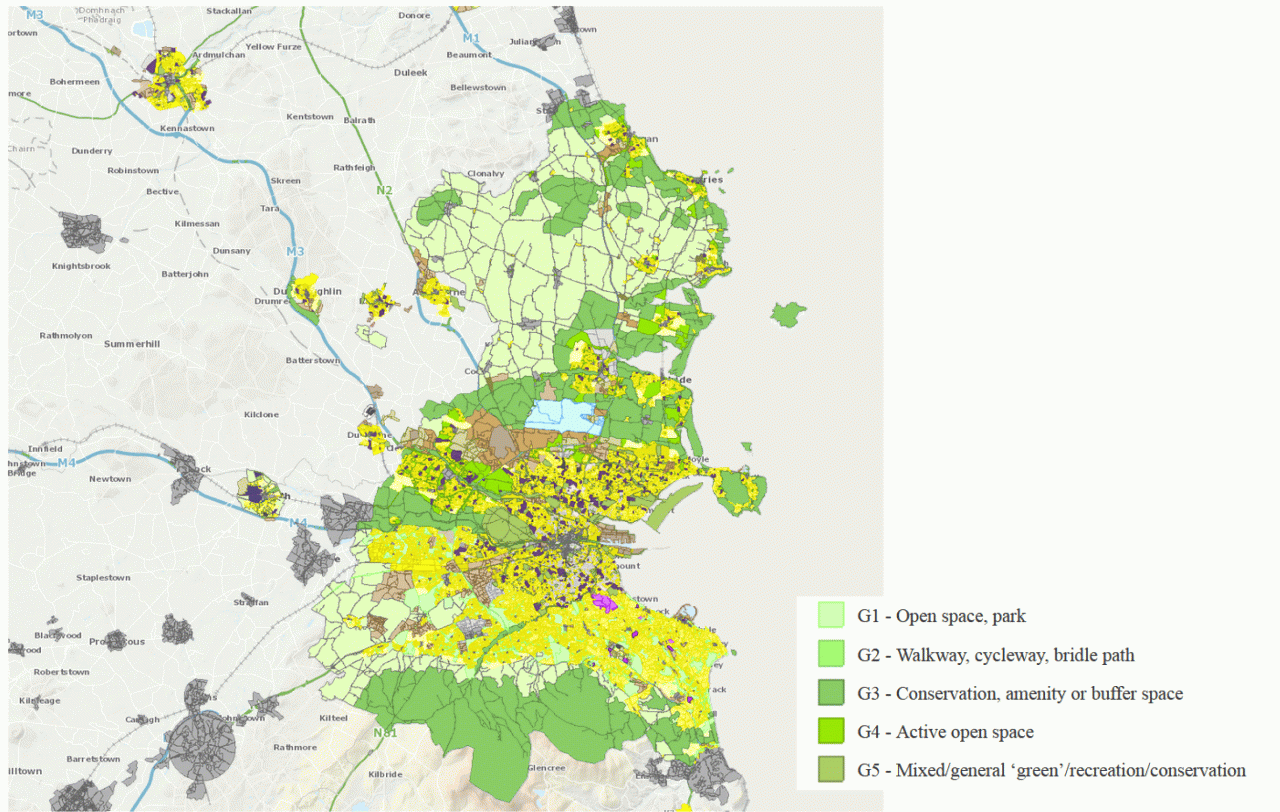Click the Kilclone place name

pos(261,414)
